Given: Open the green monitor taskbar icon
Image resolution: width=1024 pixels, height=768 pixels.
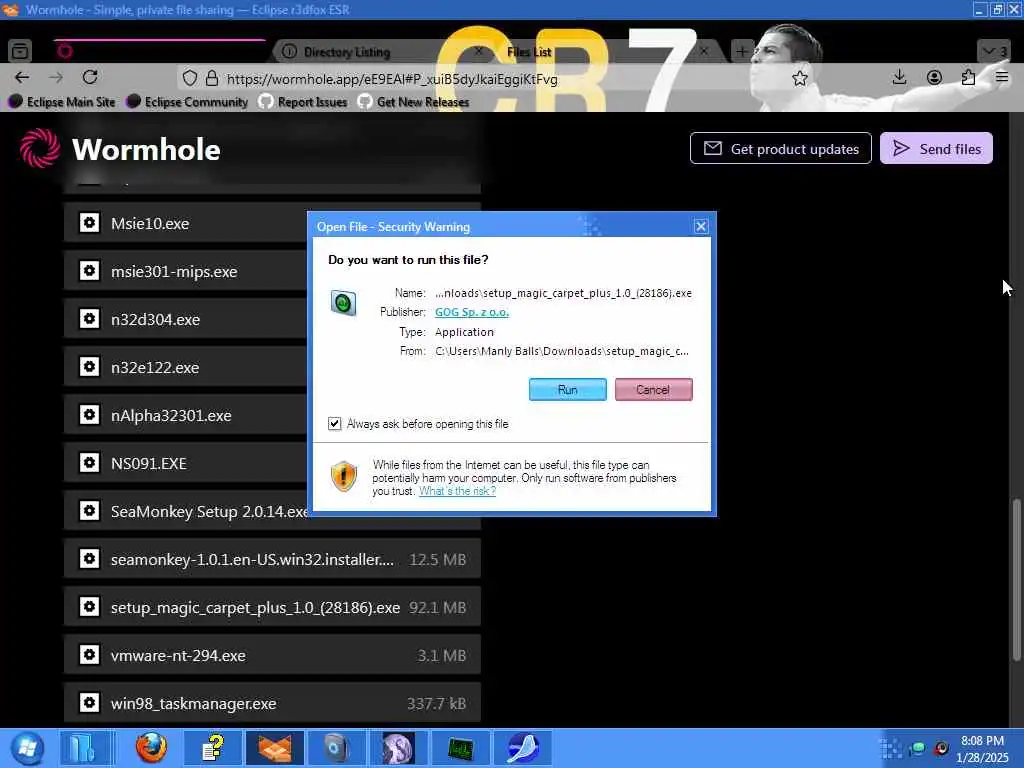Looking at the screenshot, I should [460, 748].
